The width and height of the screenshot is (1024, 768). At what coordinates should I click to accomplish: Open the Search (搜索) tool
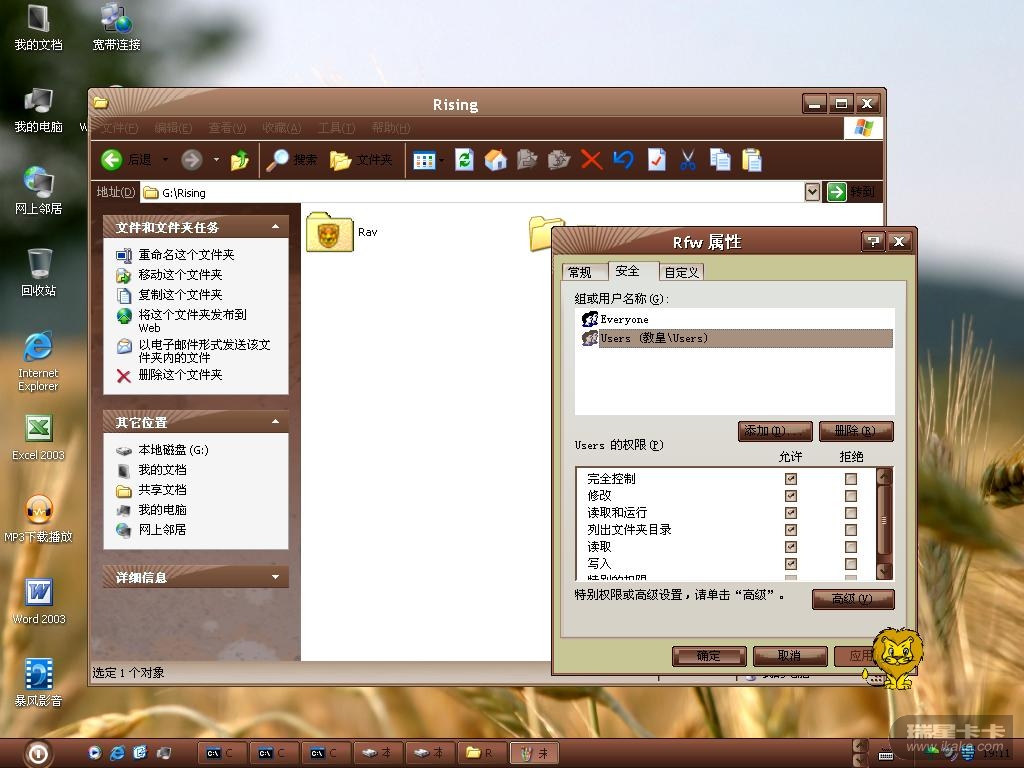click(x=292, y=159)
